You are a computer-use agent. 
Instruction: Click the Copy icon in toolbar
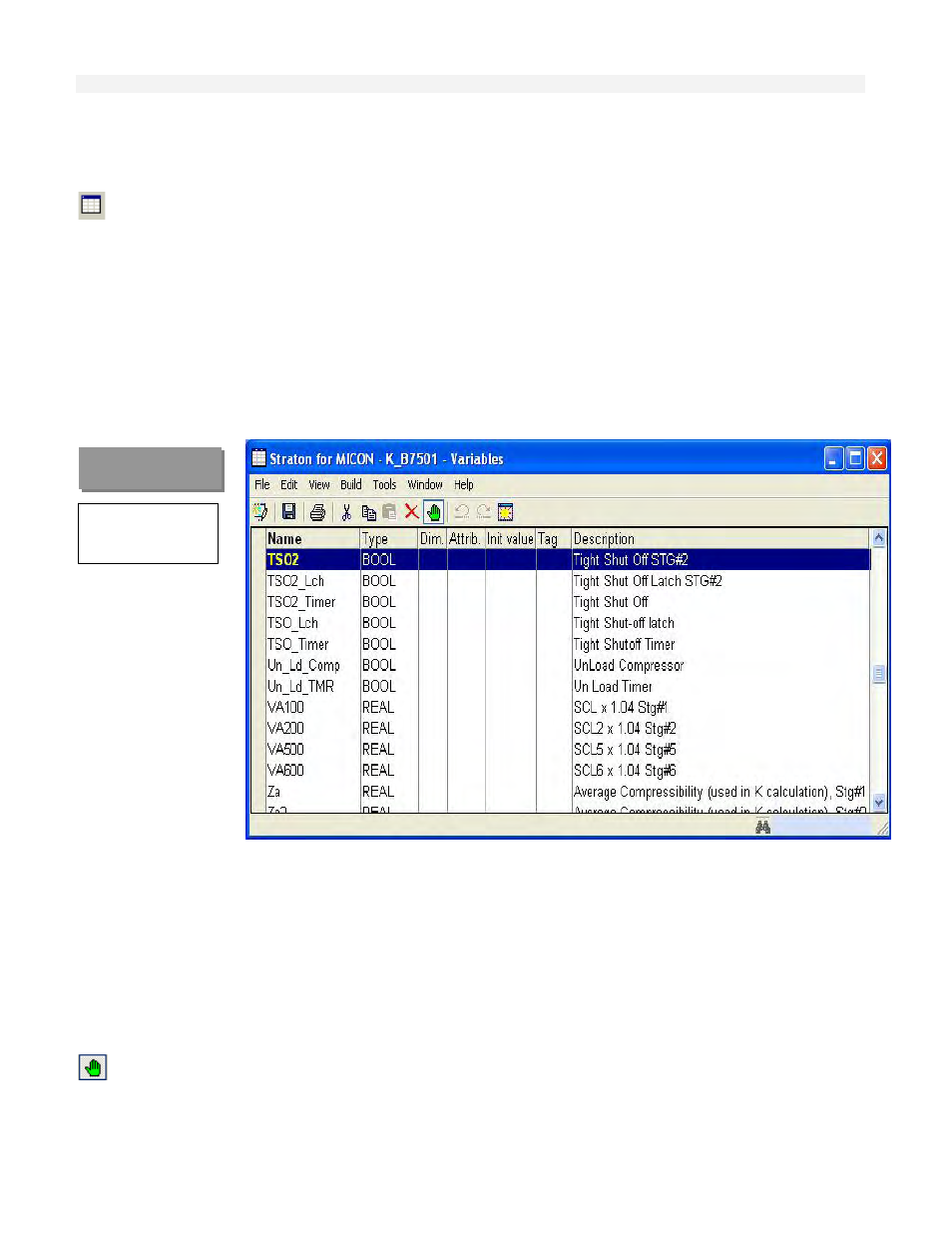[369, 512]
